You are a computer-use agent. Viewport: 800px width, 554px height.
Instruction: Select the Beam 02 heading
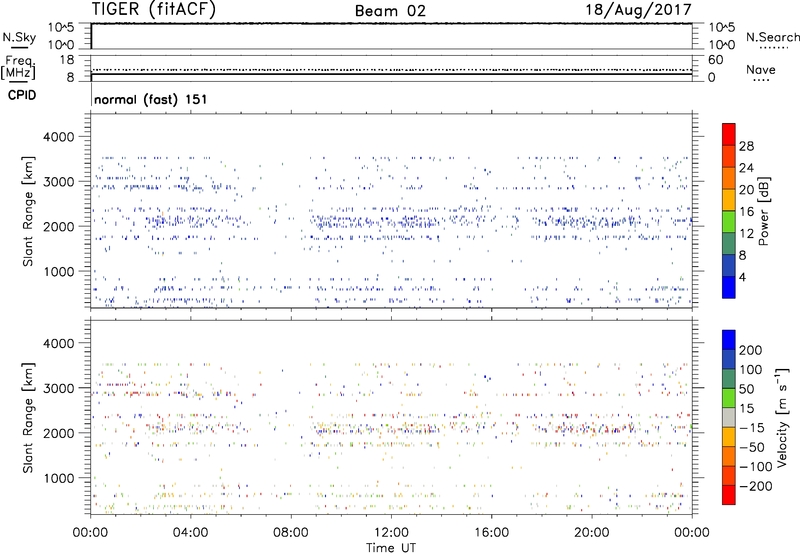[390, 11]
